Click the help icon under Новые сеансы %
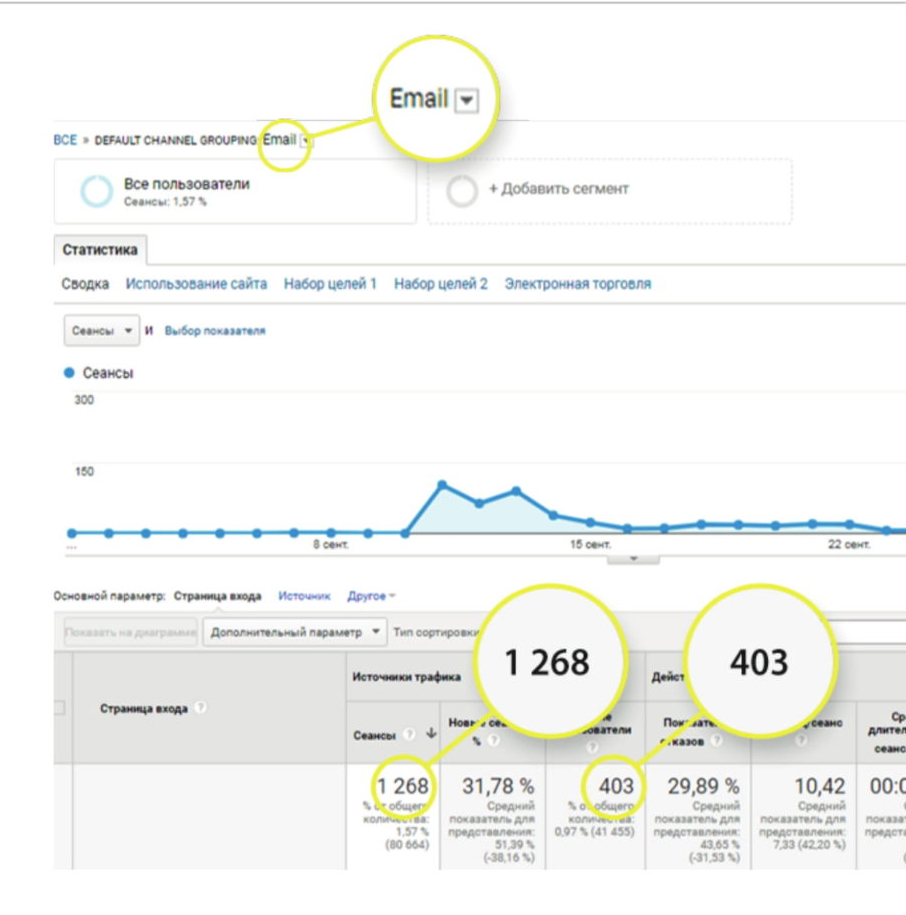The width and height of the screenshot is (906, 915). pyautogui.click(x=493, y=741)
